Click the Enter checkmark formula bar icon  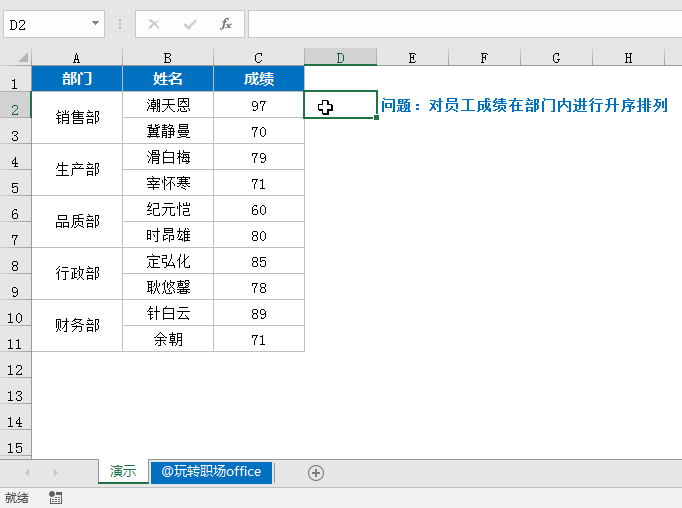click(190, 24)
